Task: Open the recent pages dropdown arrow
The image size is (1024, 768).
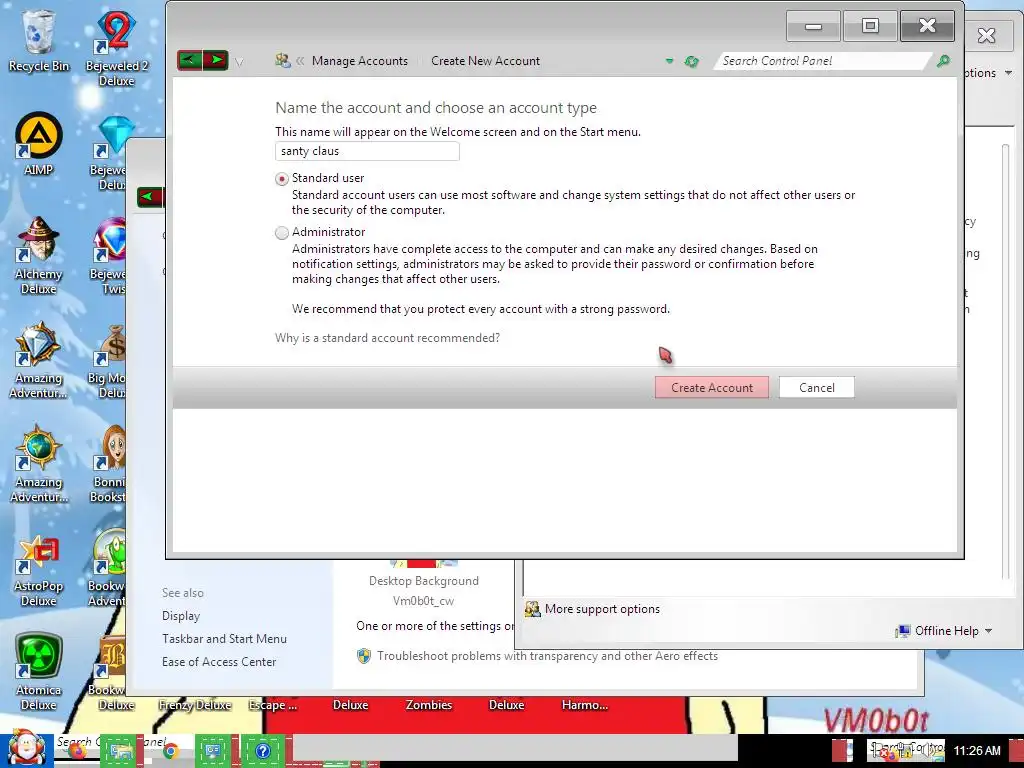Action: [x=239, y=62]
